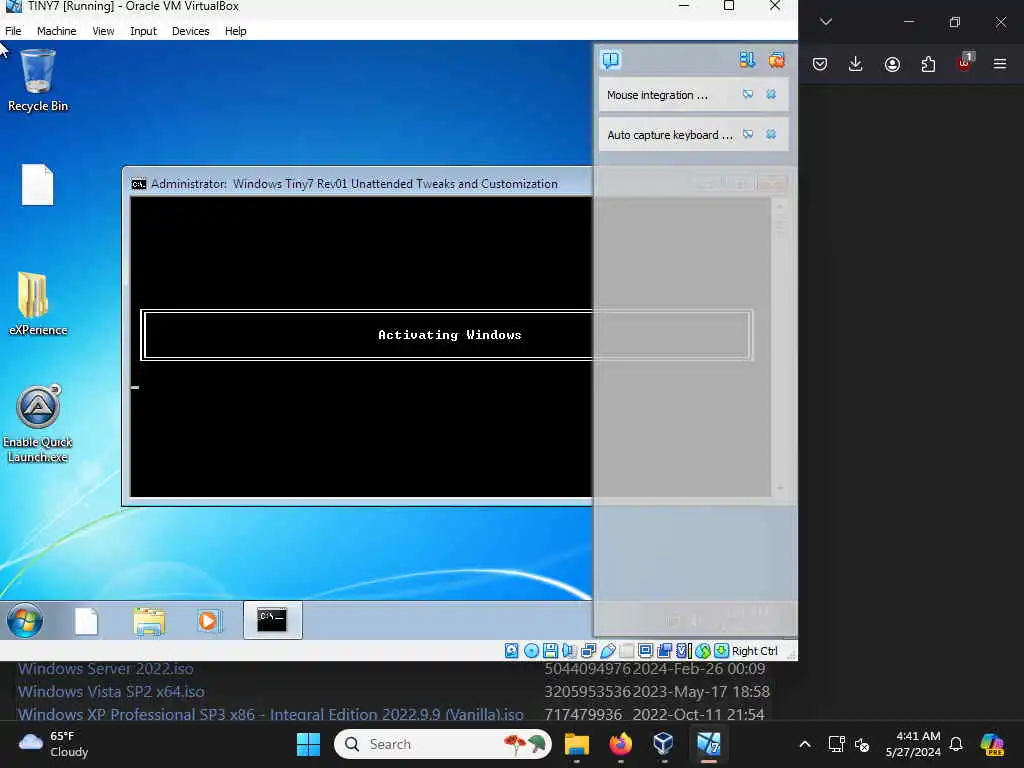
Task: Open Windows Explorer from Windows 7 taskbar
Action: [149, 621]
